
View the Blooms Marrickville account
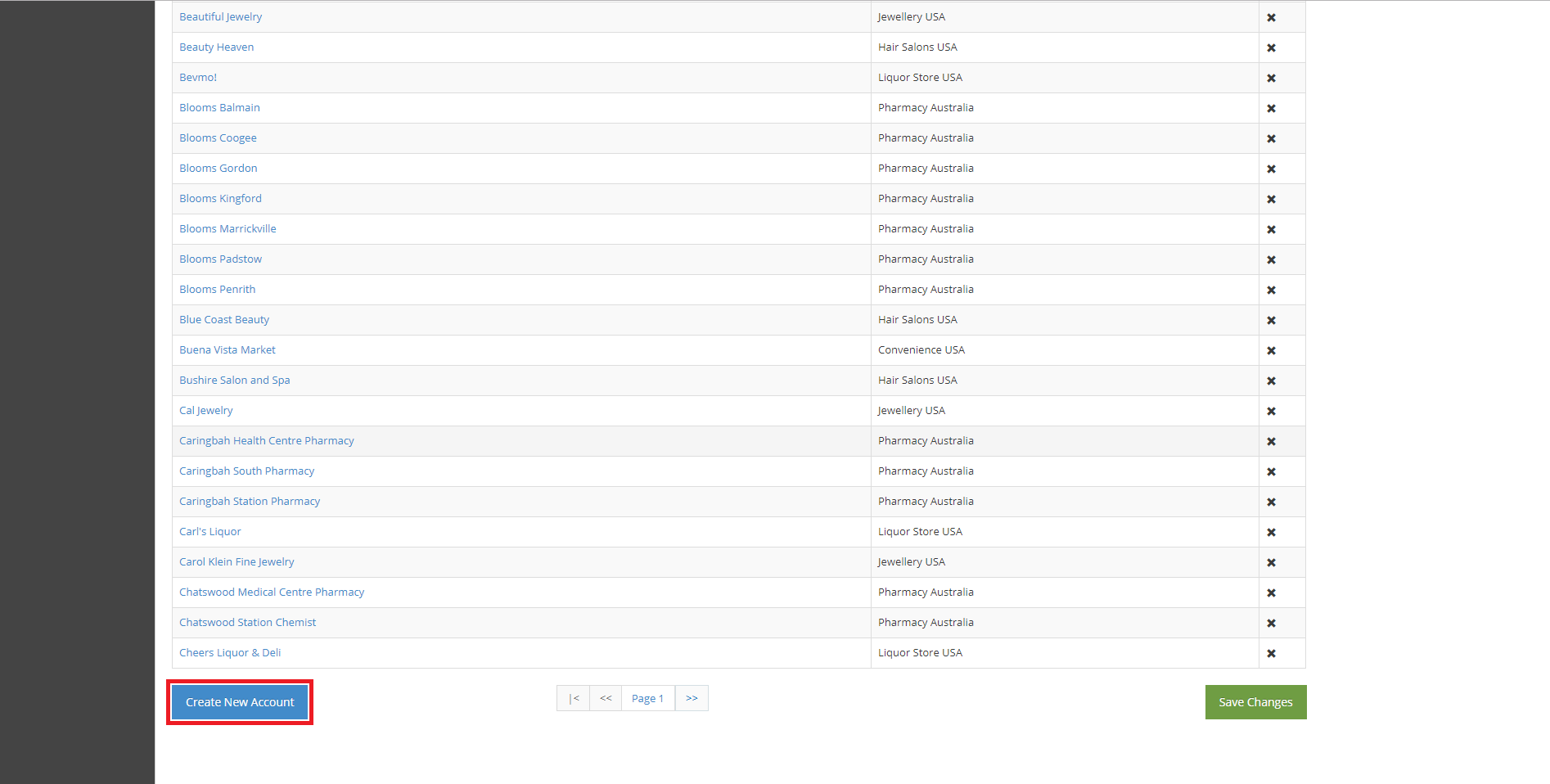click(228, 228)
